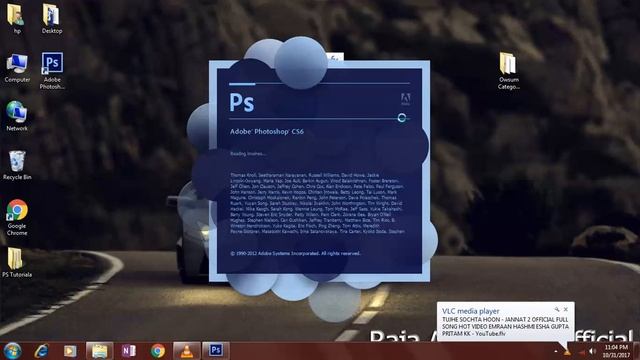Open OneNote from the taskbar

point(129,351)
